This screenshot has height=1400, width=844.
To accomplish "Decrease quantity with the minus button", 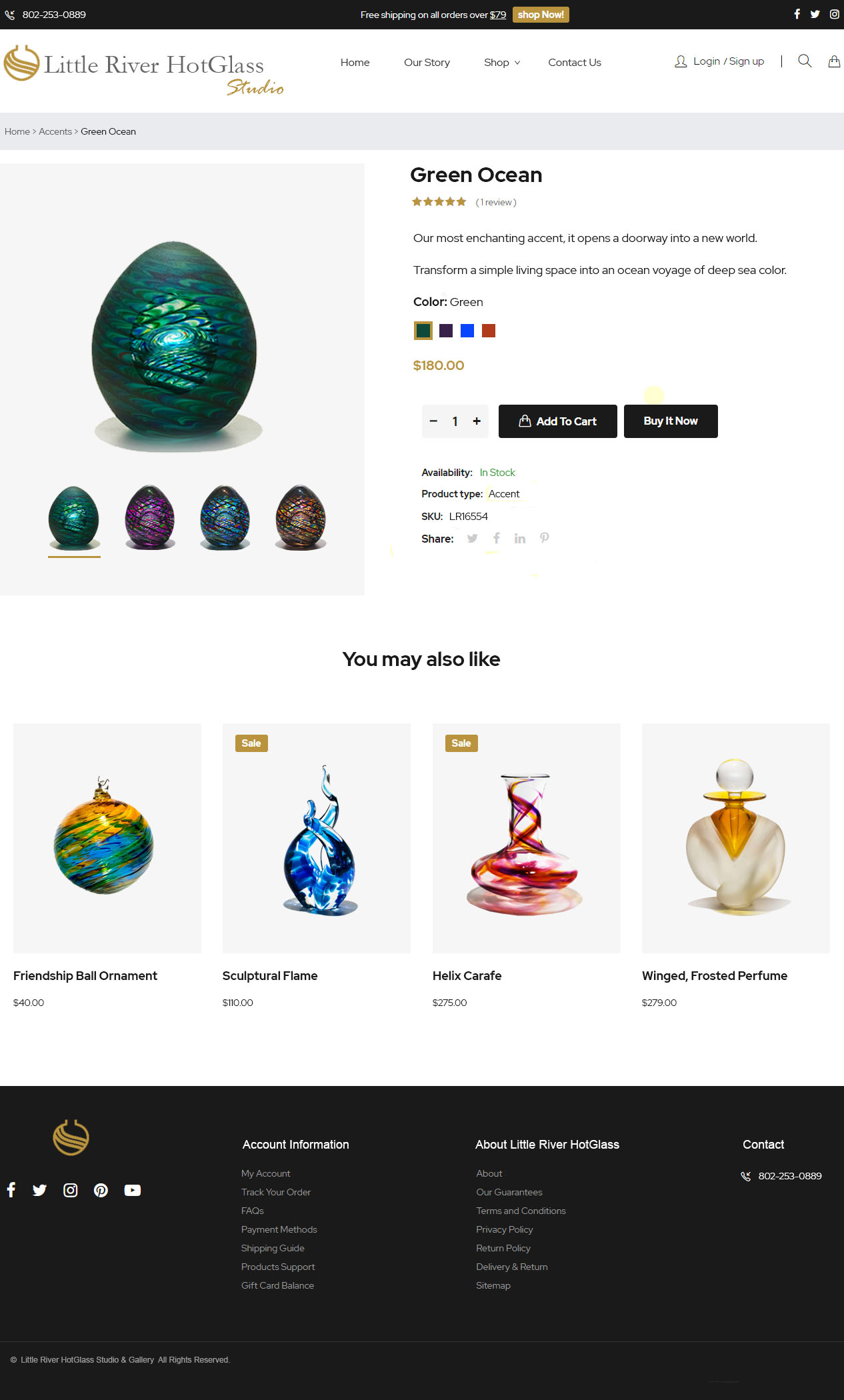I will pos(433,421).
